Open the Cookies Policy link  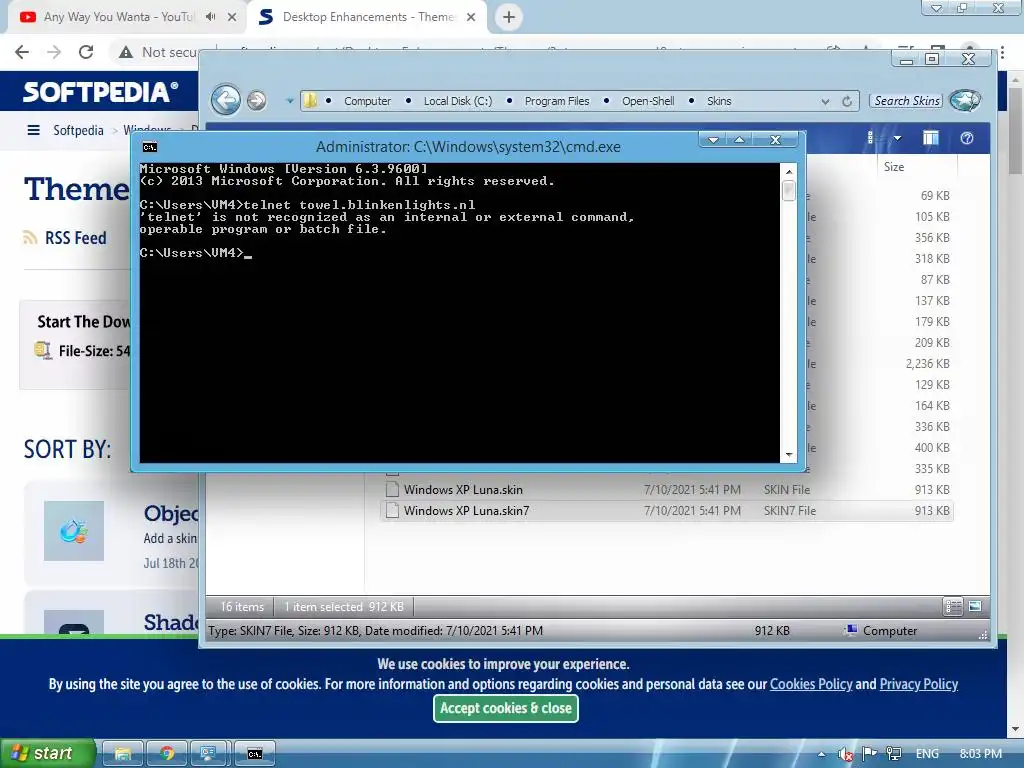click(x=811, y=684)
